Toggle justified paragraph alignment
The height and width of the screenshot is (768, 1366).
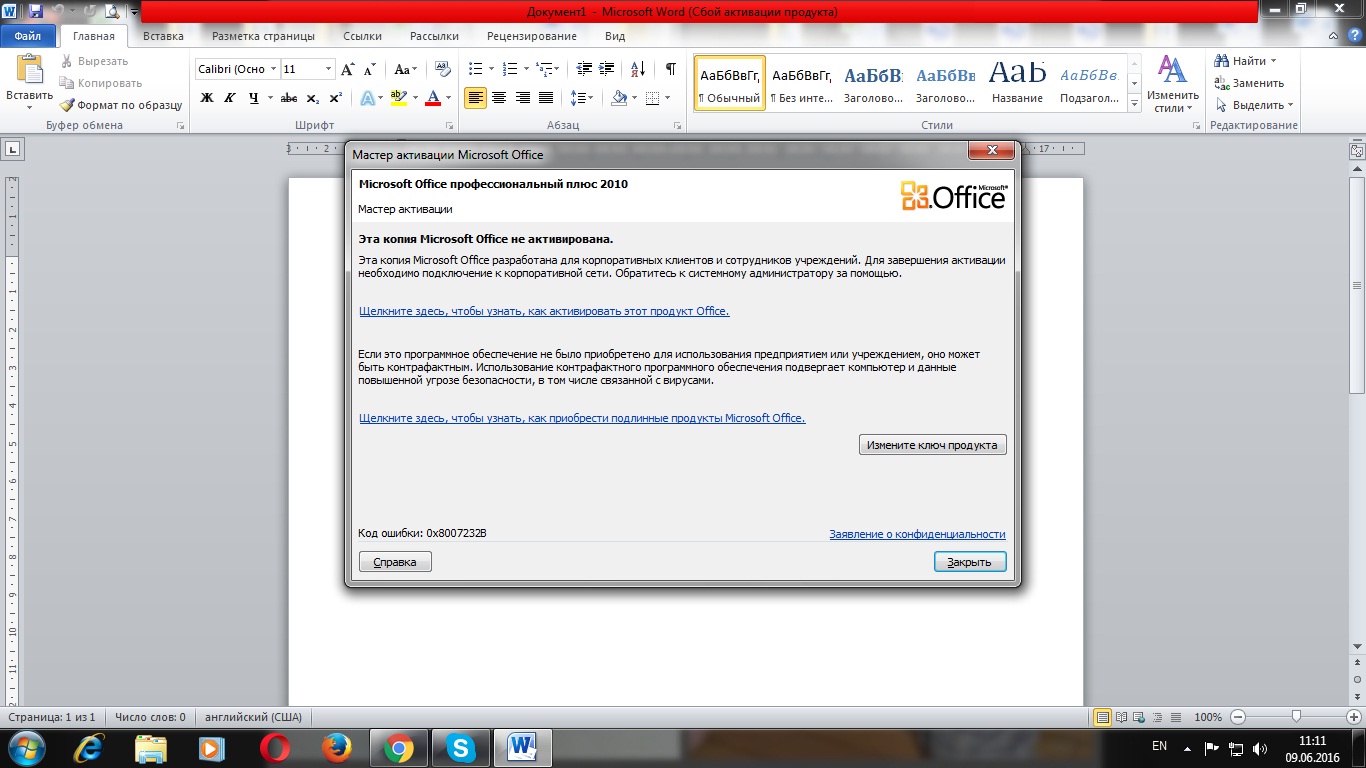click(546, 98)
